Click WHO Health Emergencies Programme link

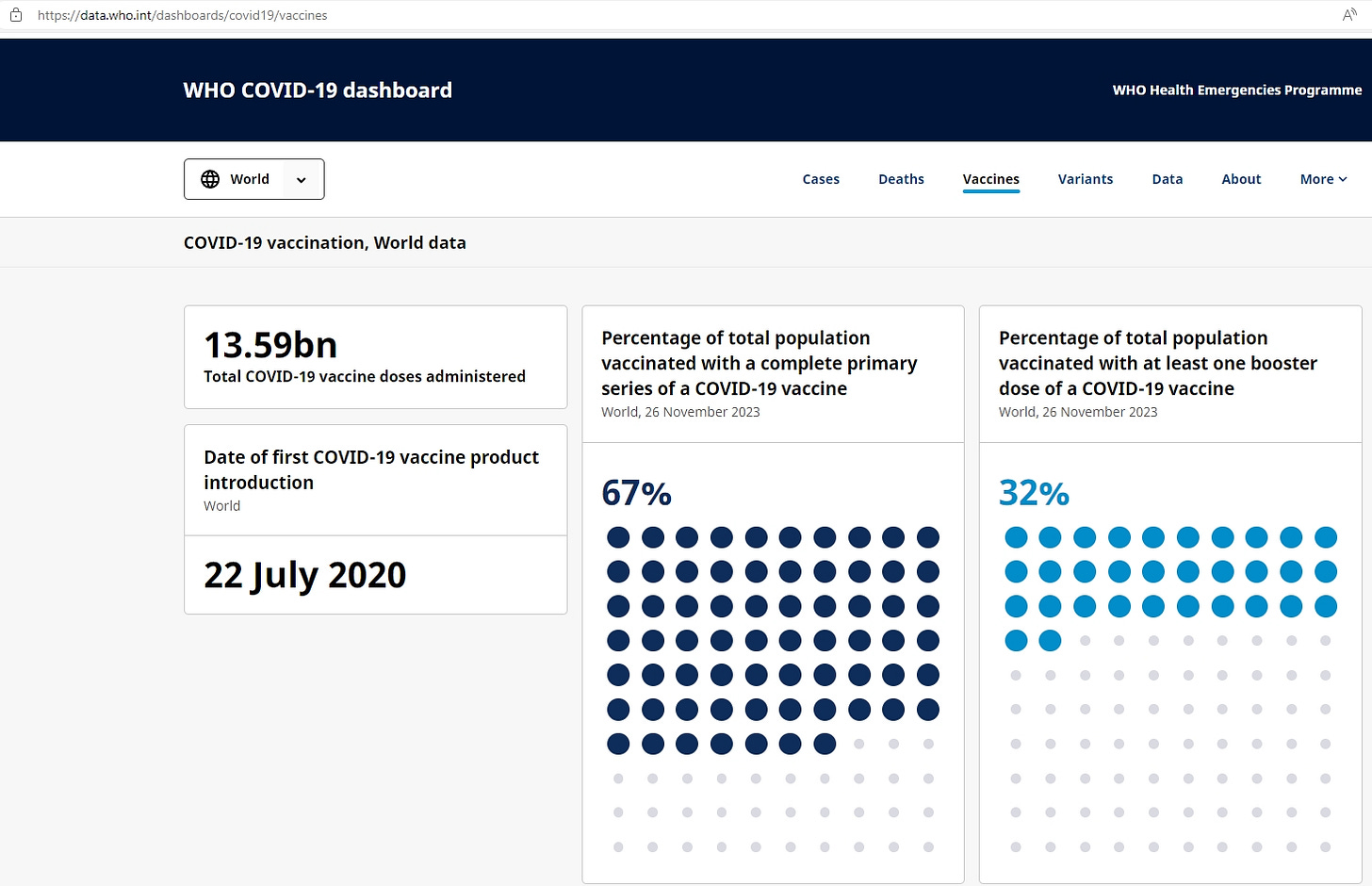(1236, 90)
